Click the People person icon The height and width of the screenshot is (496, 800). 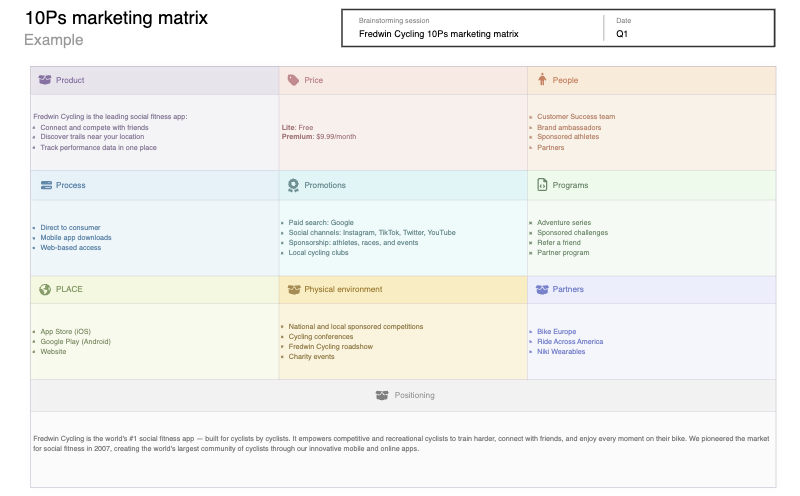coord(542,80)
